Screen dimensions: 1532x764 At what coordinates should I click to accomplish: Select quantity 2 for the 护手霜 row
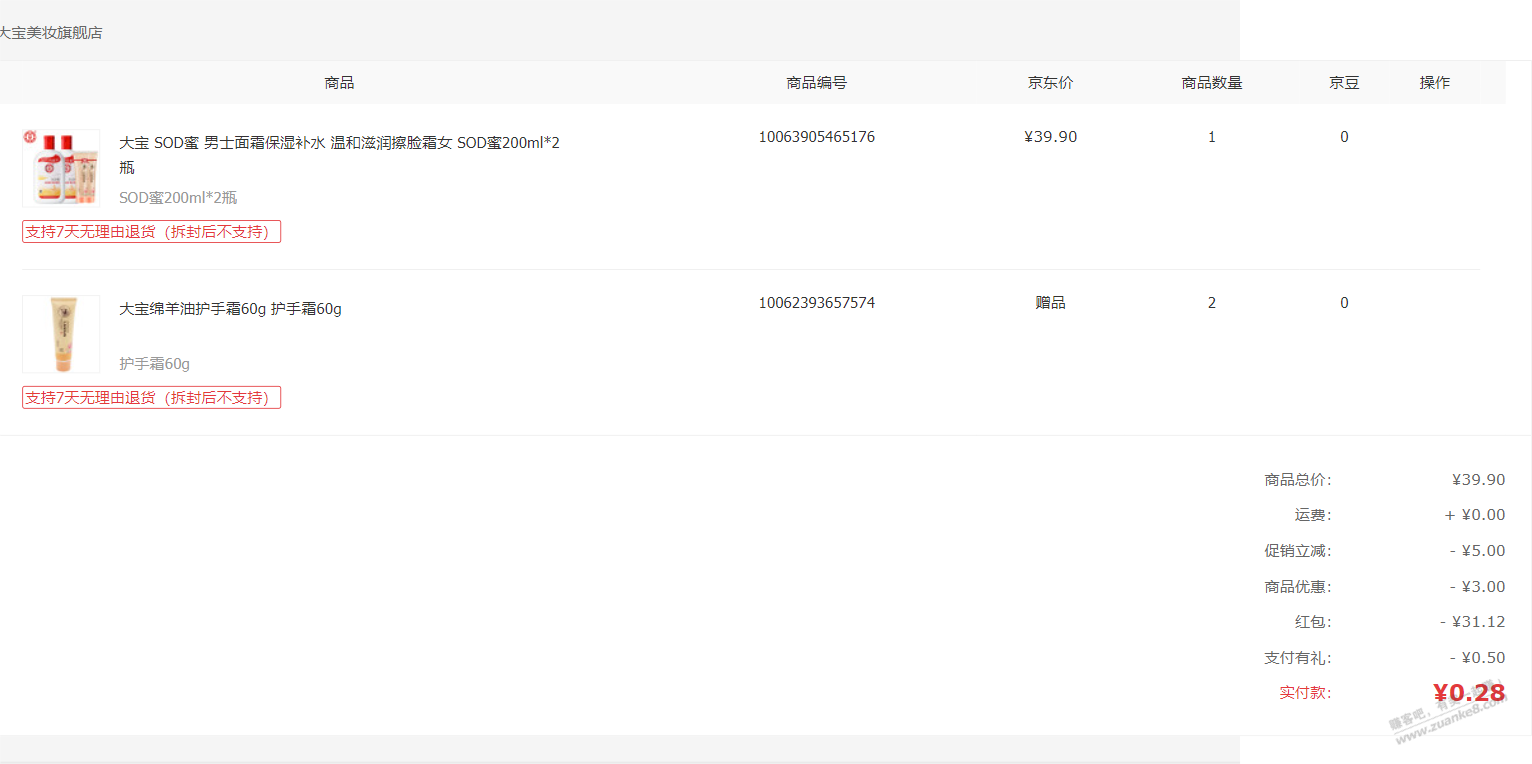click(1212, 303)
